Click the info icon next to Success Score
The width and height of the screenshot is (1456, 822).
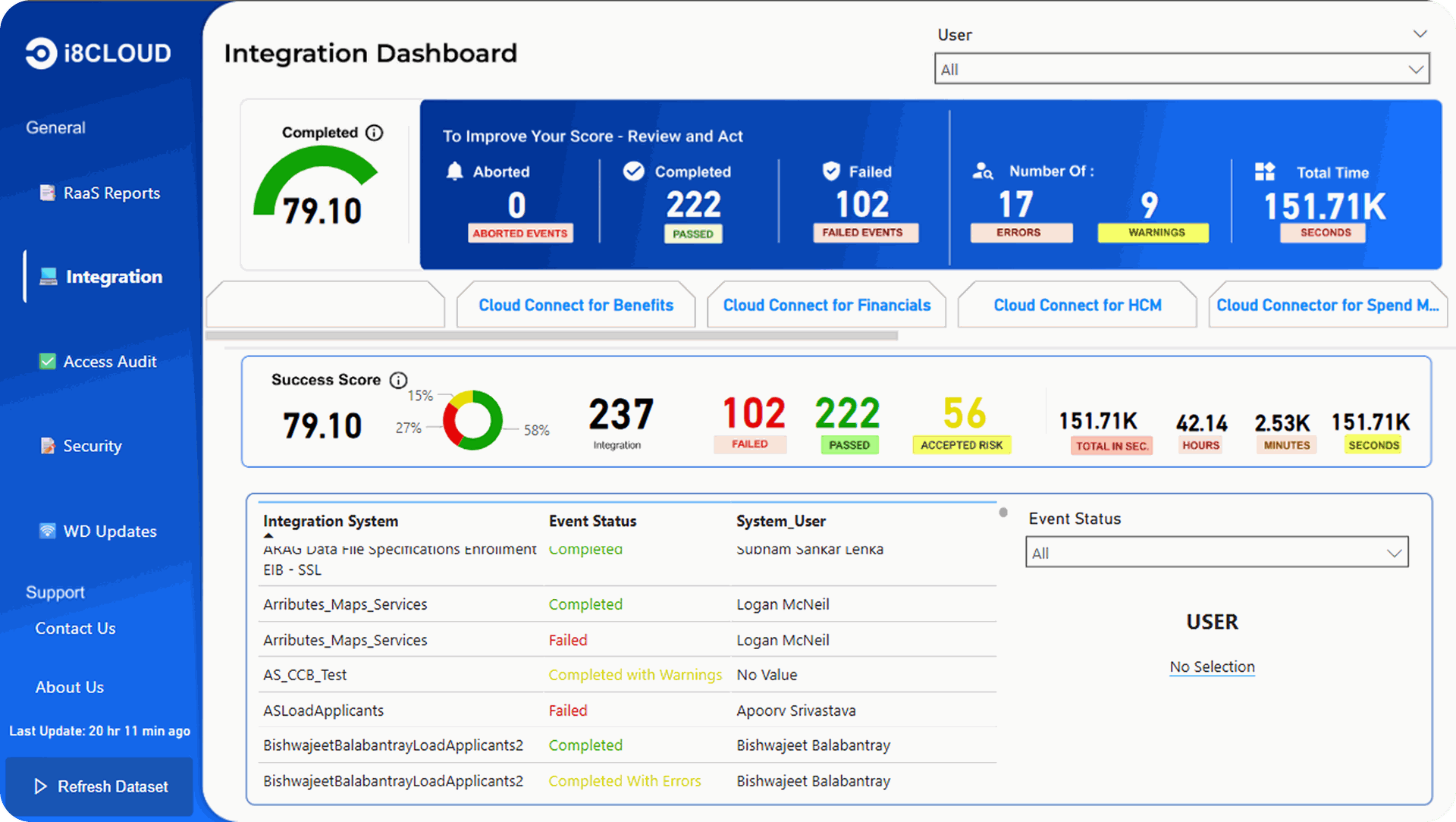tap(398, 381)
